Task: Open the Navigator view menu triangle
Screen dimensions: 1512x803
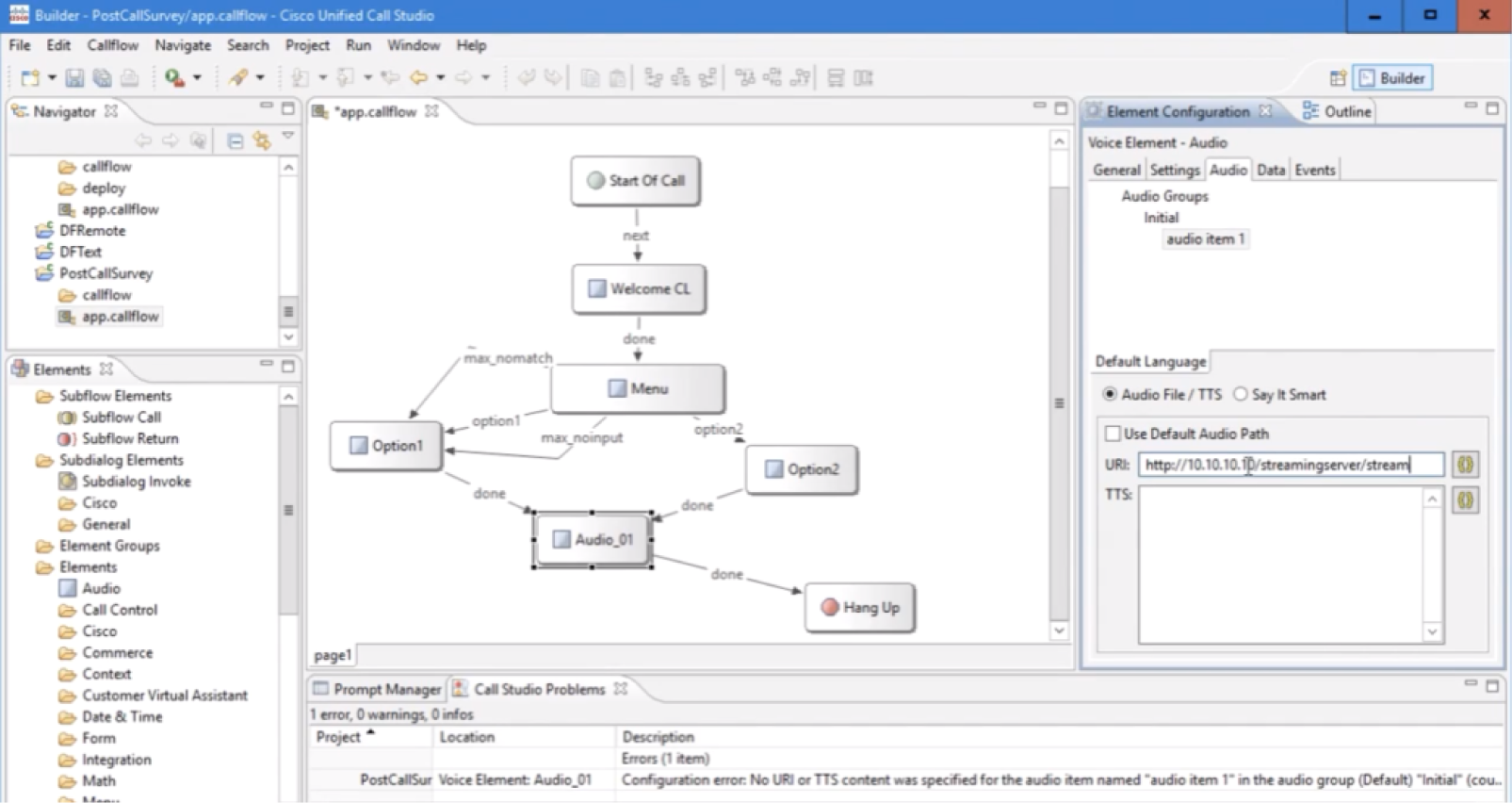Action: pyautogui.click(x=288, y=137)
